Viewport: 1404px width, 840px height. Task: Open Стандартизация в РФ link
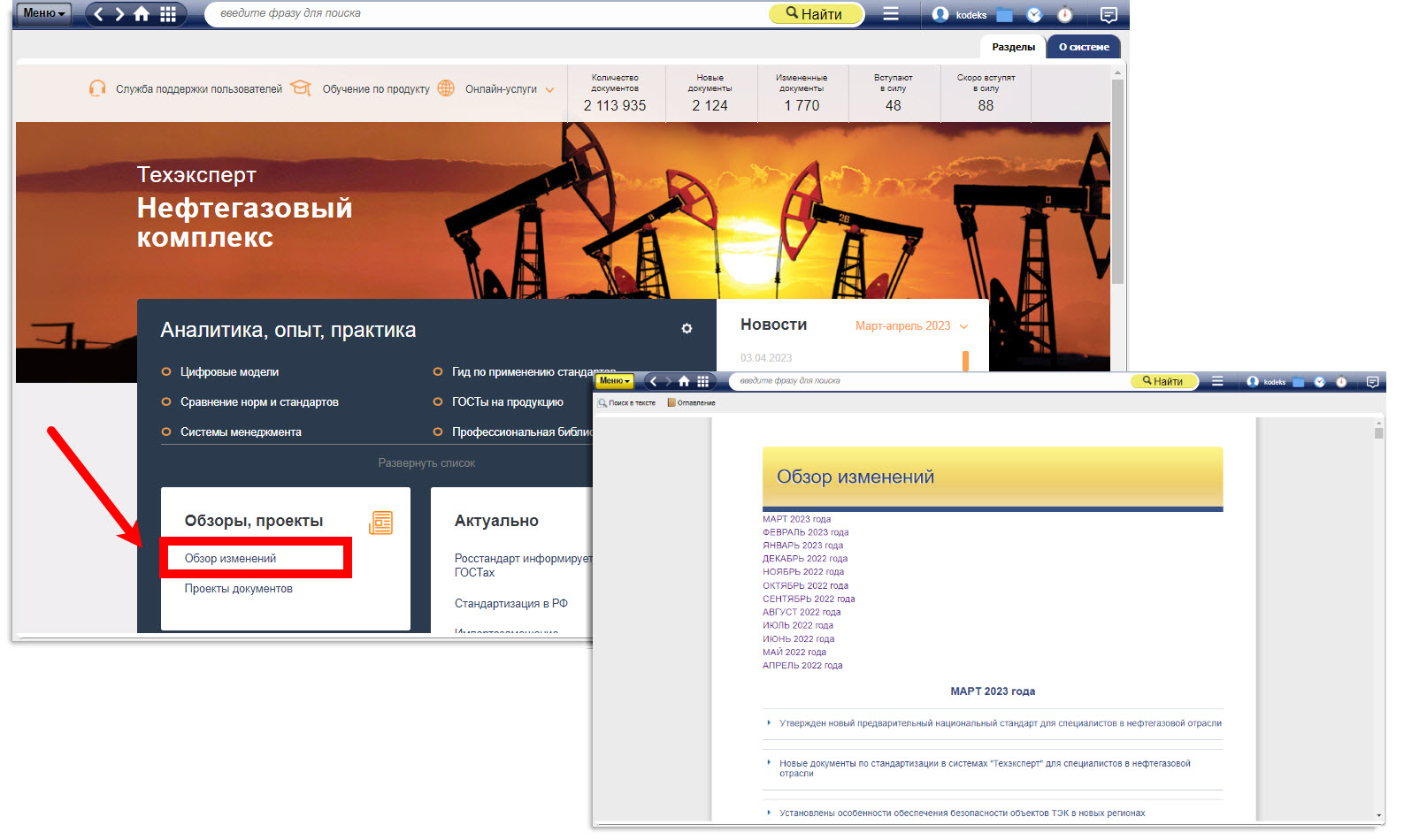point(511,604)
